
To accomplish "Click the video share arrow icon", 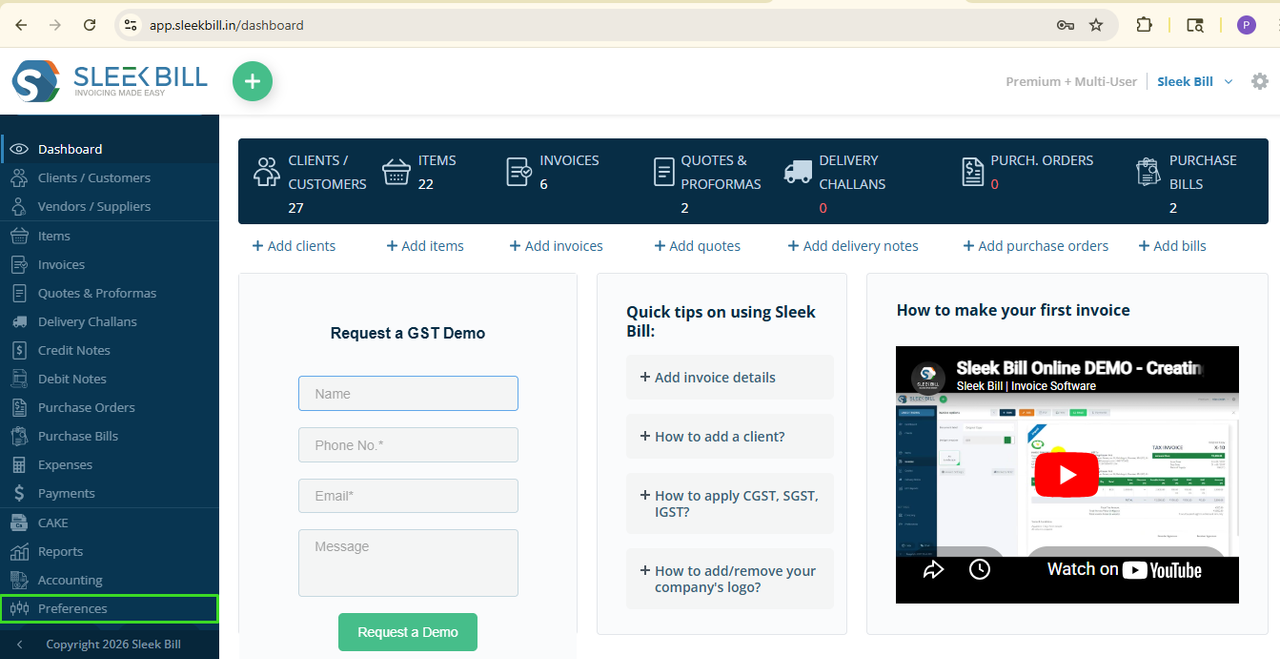I will pyautogui.click(x=933, y=570).
